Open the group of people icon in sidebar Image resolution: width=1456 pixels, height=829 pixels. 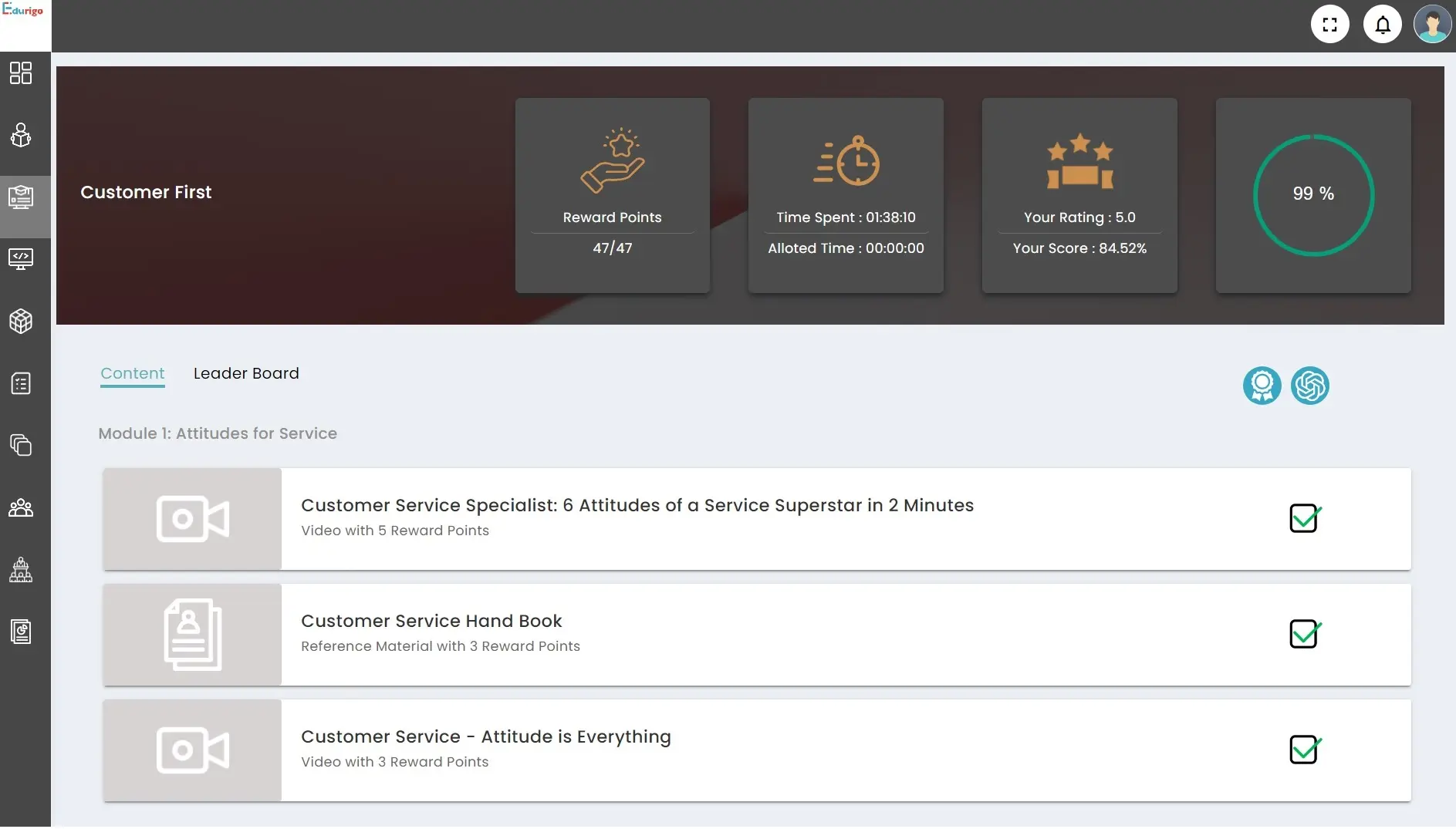click(21, 508)
